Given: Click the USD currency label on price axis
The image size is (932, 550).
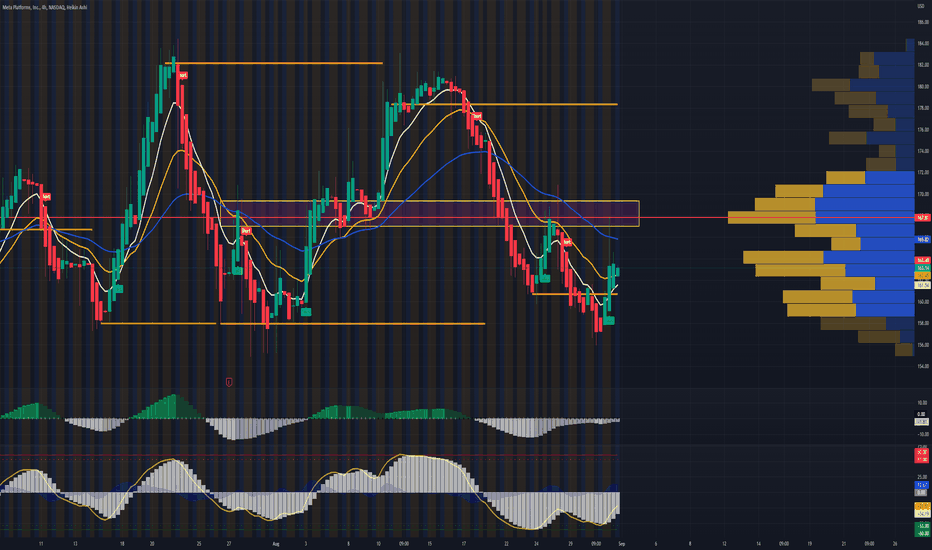Looking at the screenshot, I should pos(922,7).
